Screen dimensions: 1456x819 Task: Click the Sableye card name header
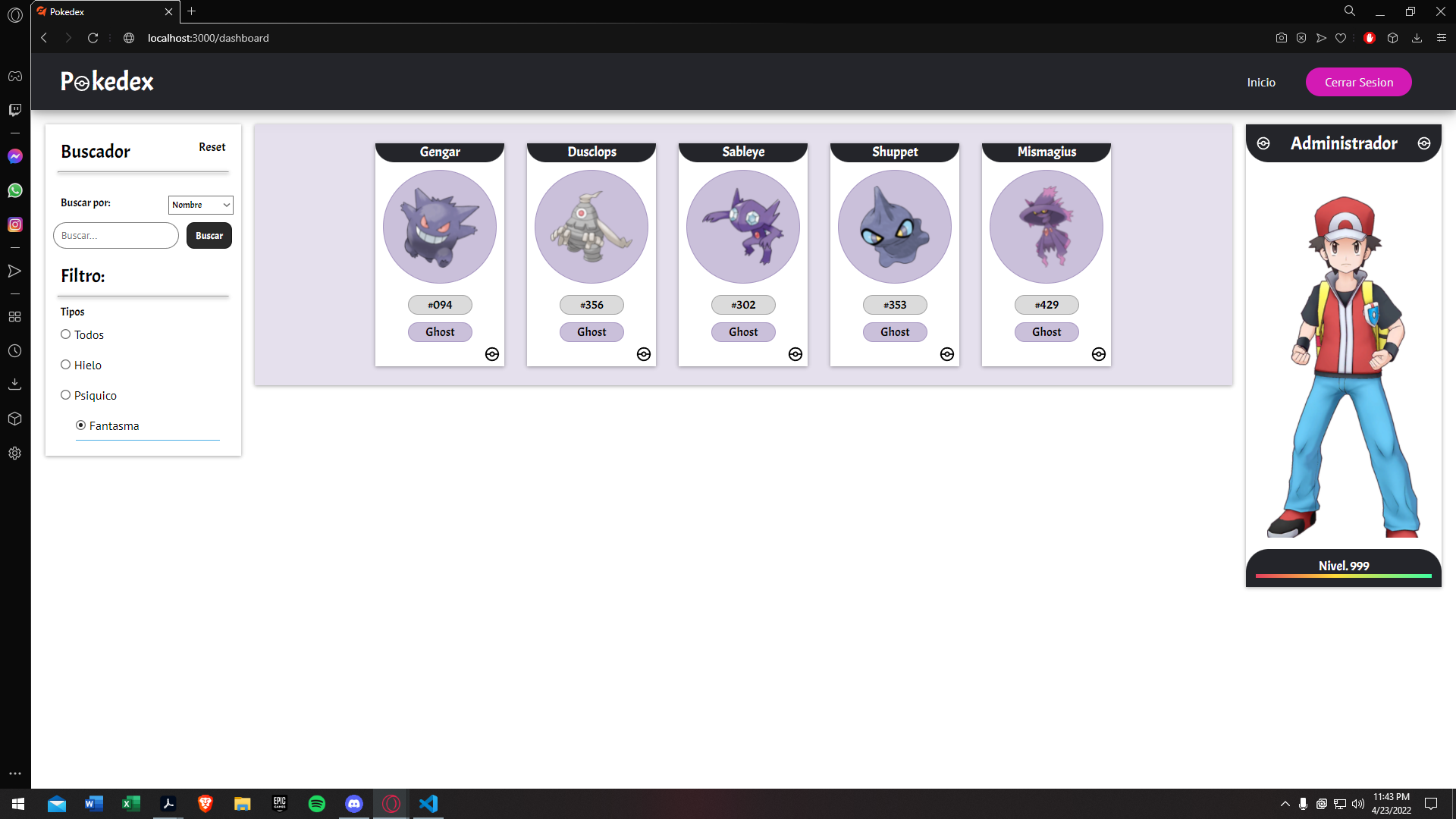(x=743, y=152)
